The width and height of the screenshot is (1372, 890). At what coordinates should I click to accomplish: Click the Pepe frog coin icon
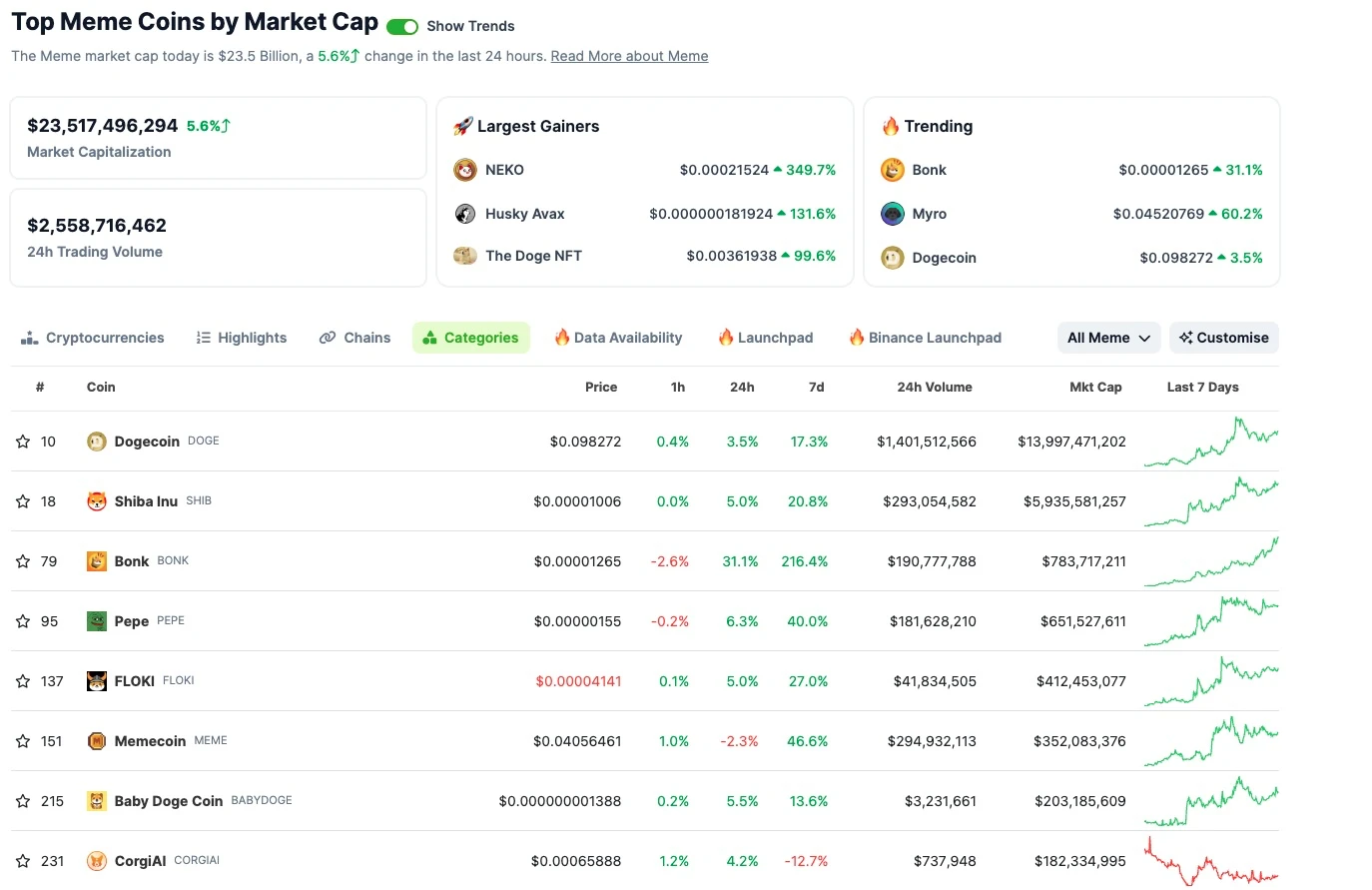point(97,621)
